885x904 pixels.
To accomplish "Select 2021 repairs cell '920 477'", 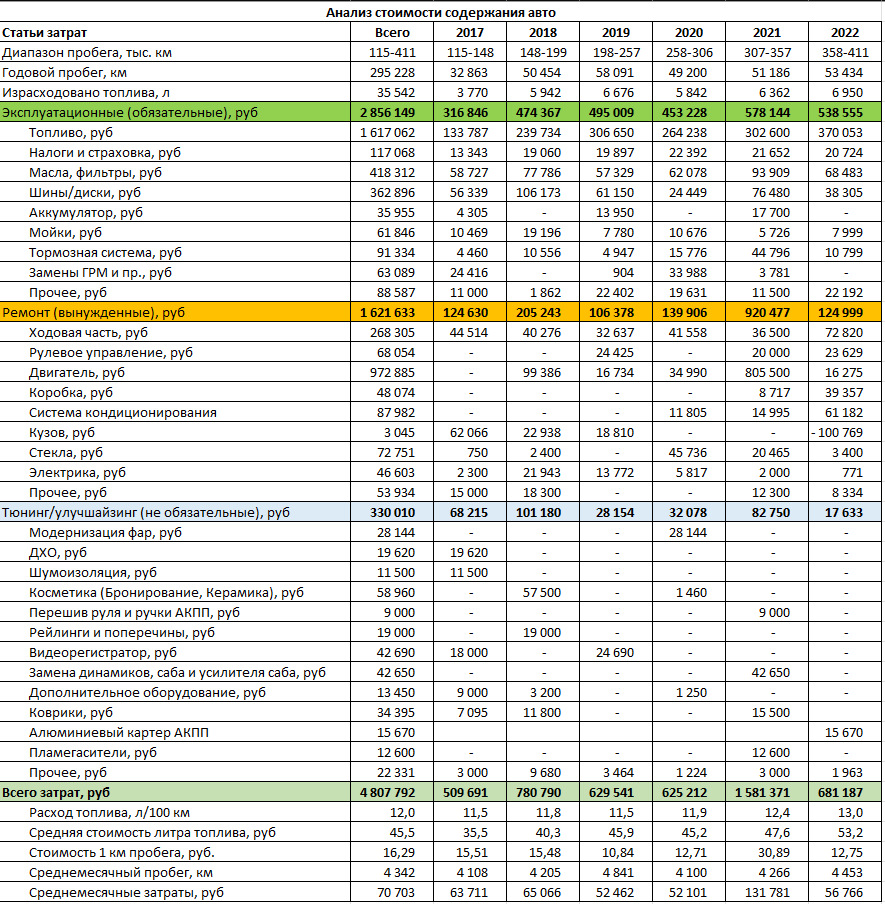I will tap(767, 312).
